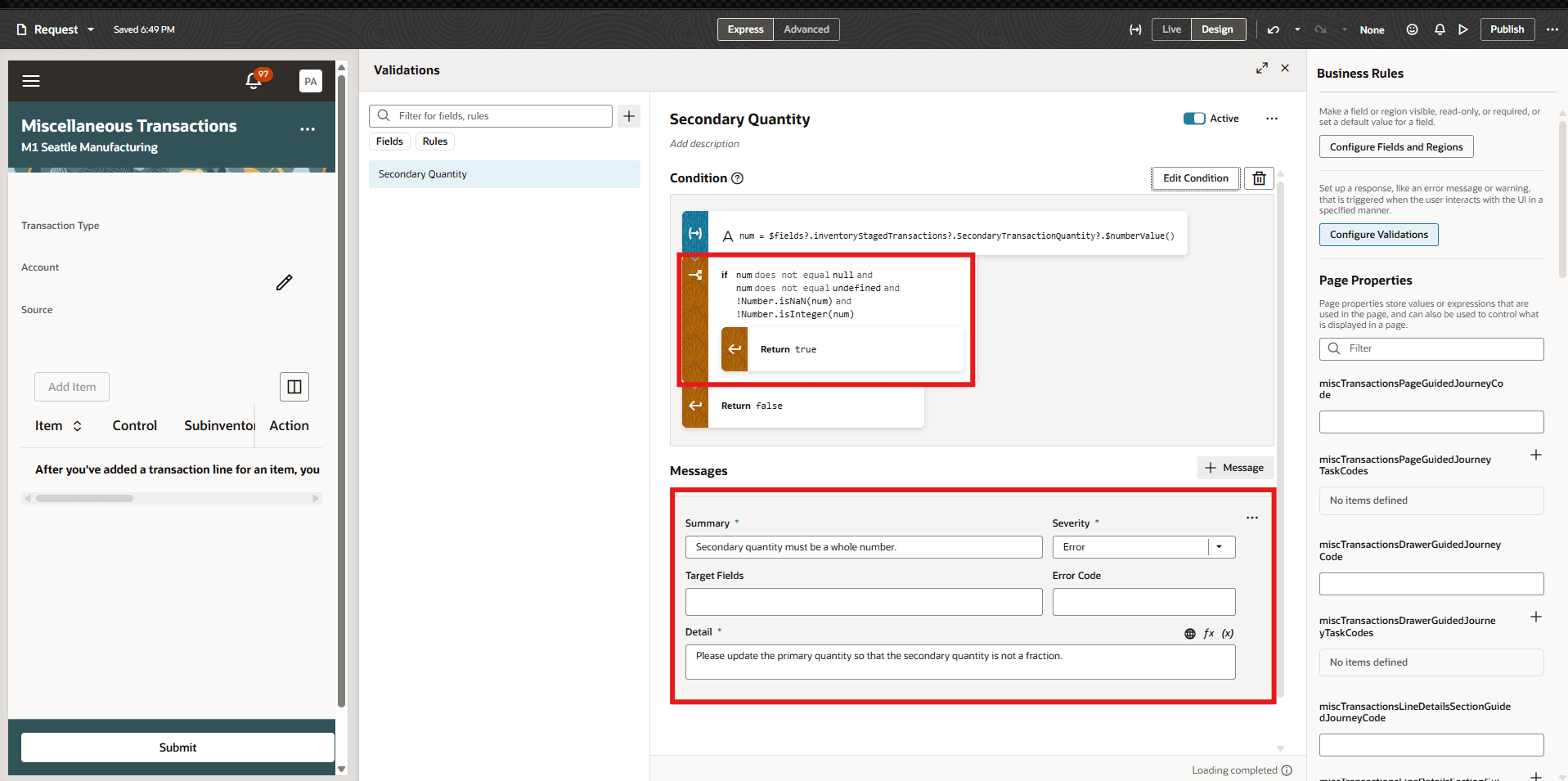Click Configure Fields and Regions
This screenshot has height=781, width=1568.
click(x=1396, y=147)
